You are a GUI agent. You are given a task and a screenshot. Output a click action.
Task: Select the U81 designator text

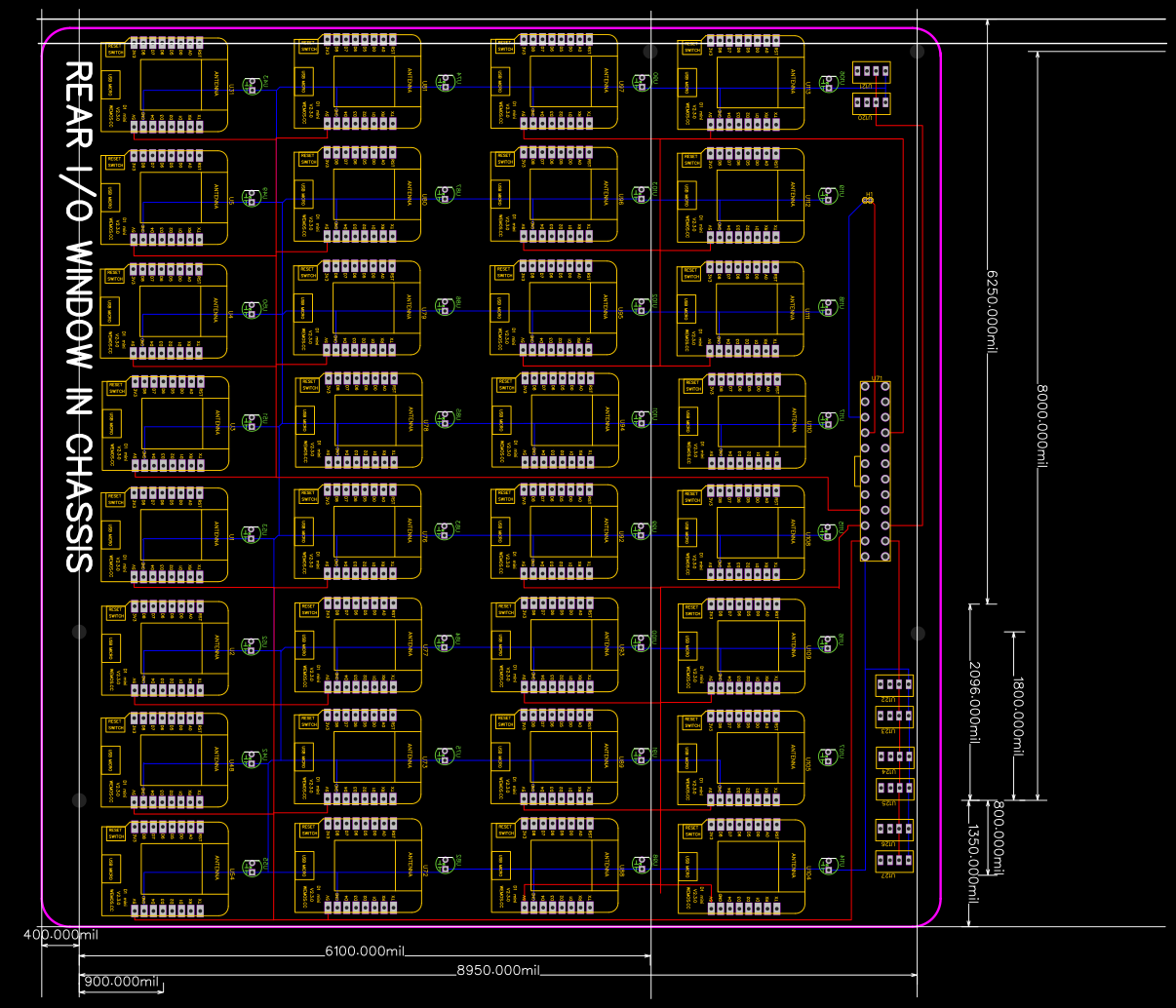[x=425, y=86]
